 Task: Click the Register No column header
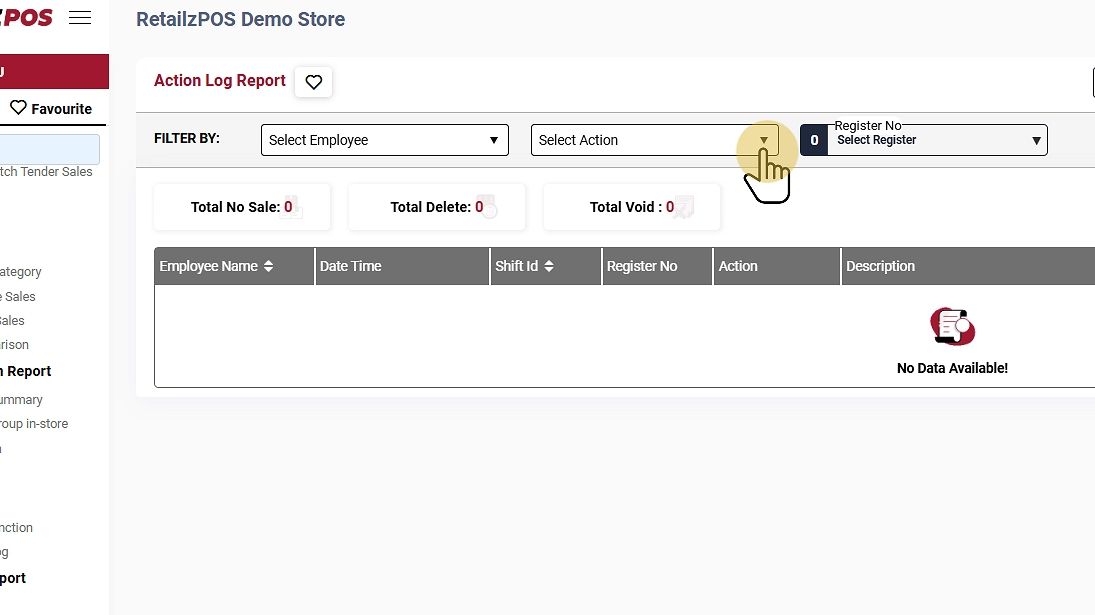click(642, 267)
